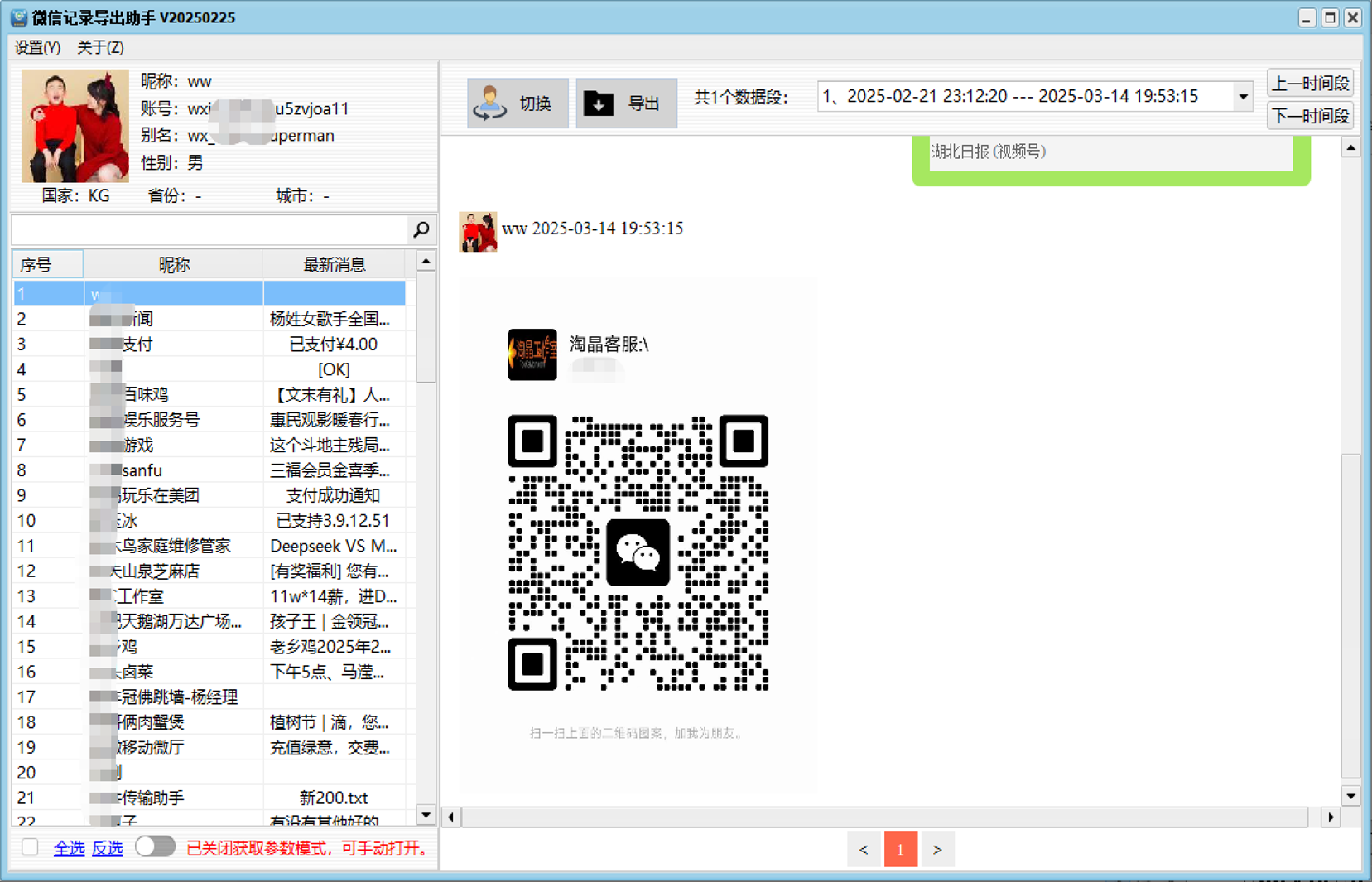1372x882 pixels.
Task: Select the sanfu contact row
Action: coord(209,470)
